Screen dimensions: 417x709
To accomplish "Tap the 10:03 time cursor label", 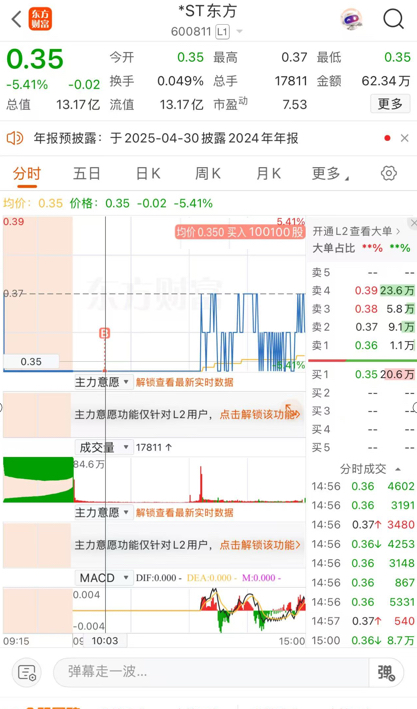I will click(104, 641).
